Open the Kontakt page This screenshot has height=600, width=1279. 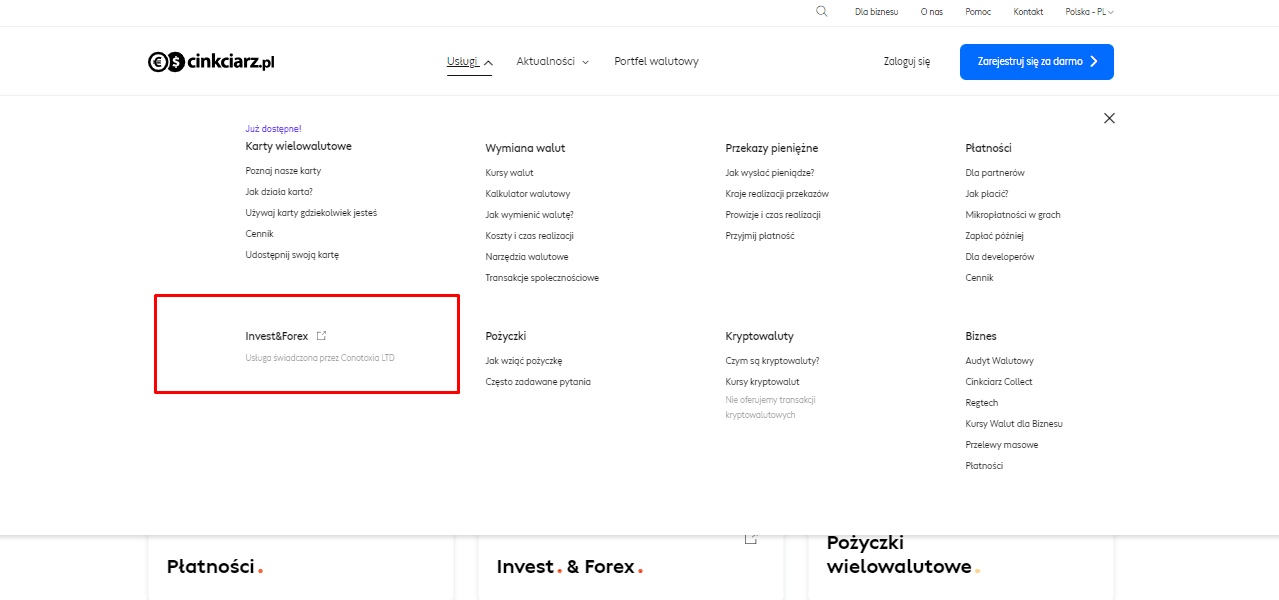1028,12
